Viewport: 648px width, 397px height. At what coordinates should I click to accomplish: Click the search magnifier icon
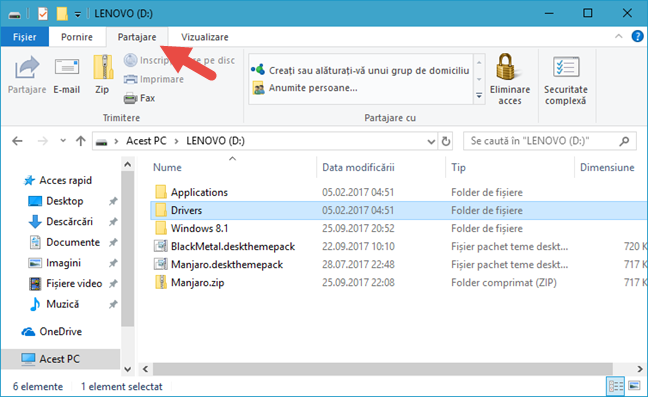coord(624,141)
